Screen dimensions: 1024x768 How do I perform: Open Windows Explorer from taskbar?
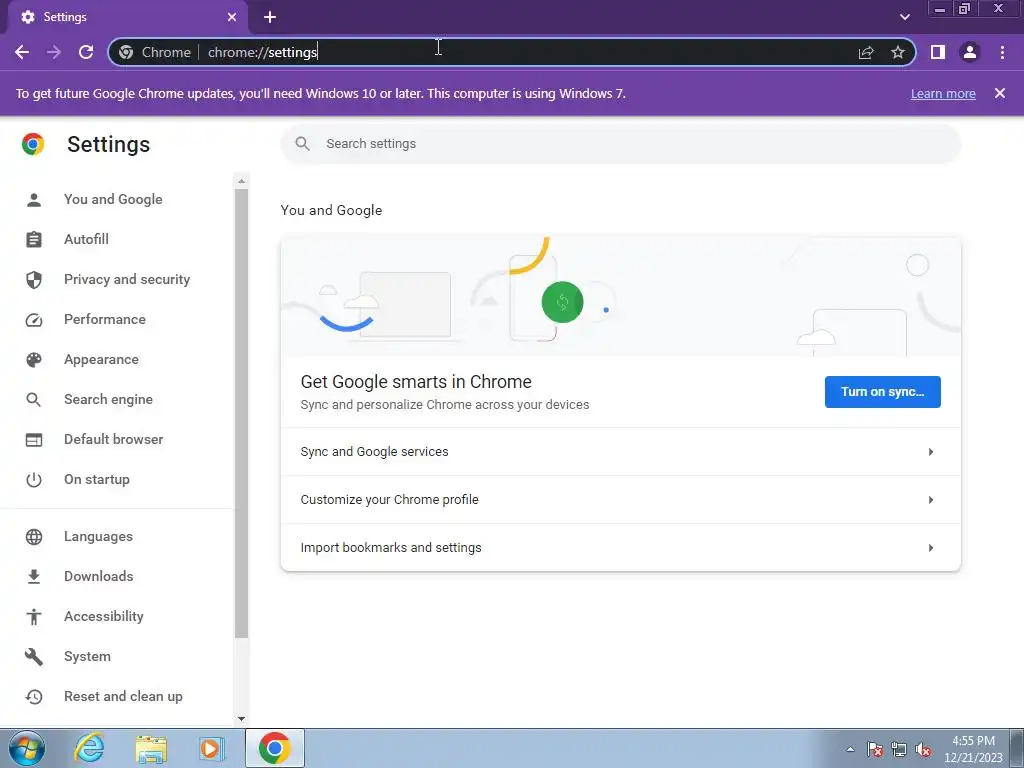click(151, 748)
